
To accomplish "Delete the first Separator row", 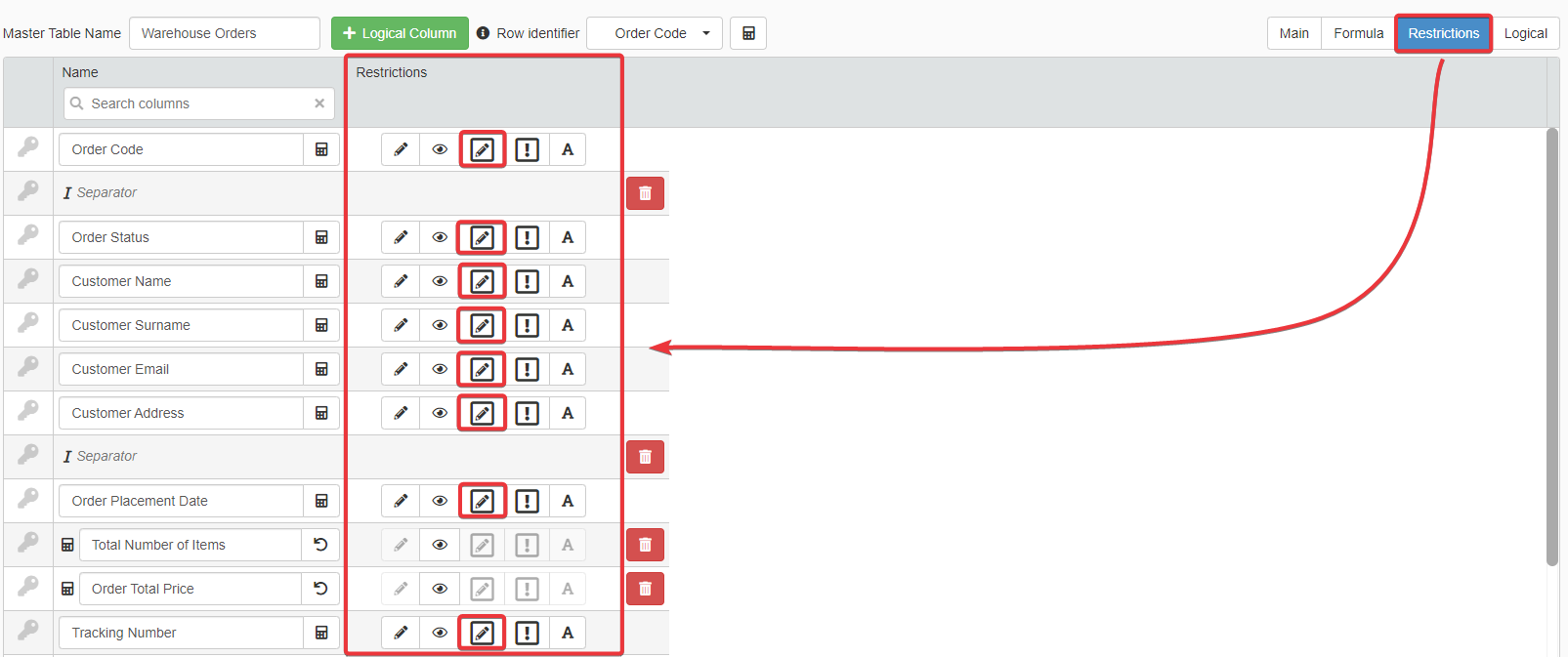I will pyautogui.click(x=645, y=193).
